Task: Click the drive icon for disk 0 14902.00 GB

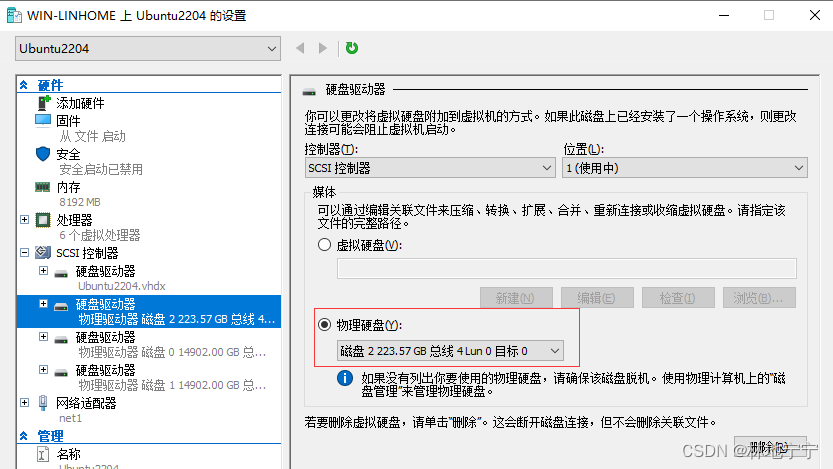Action: pyautogui.click(x=61, y=339)
